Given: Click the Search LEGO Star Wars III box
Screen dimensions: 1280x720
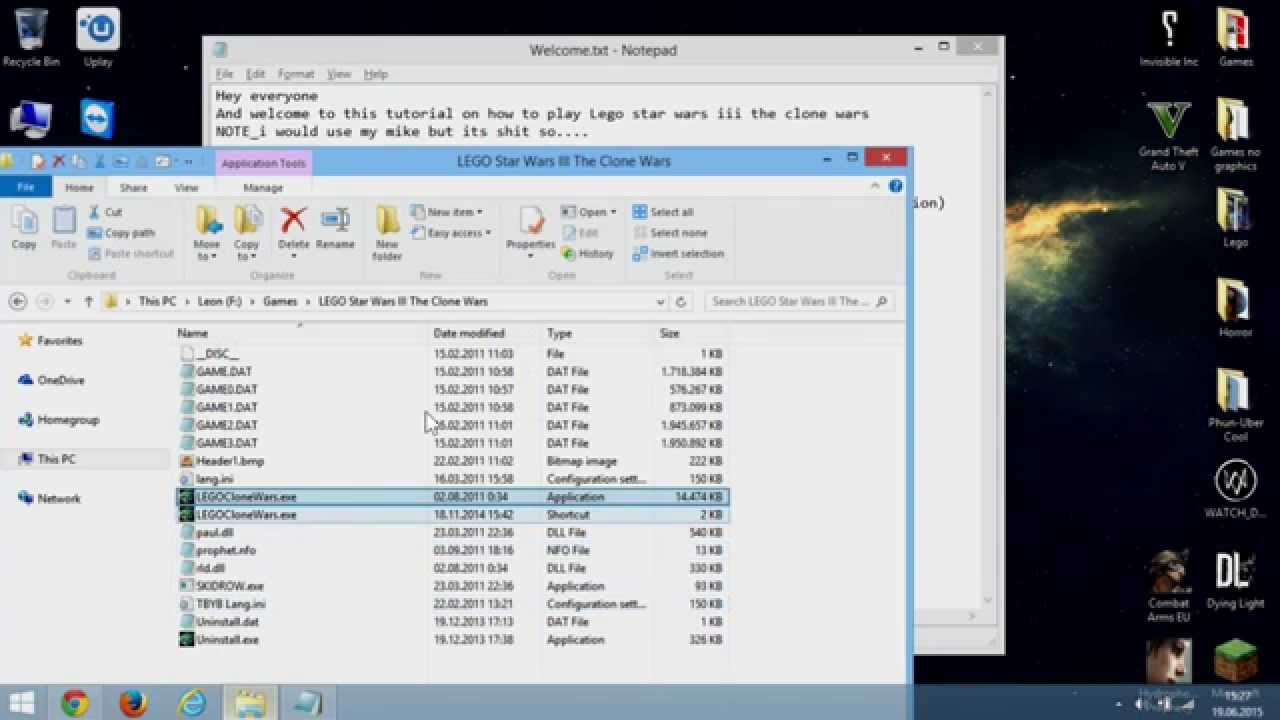Looking at the screenshot, I should (799, 301).
